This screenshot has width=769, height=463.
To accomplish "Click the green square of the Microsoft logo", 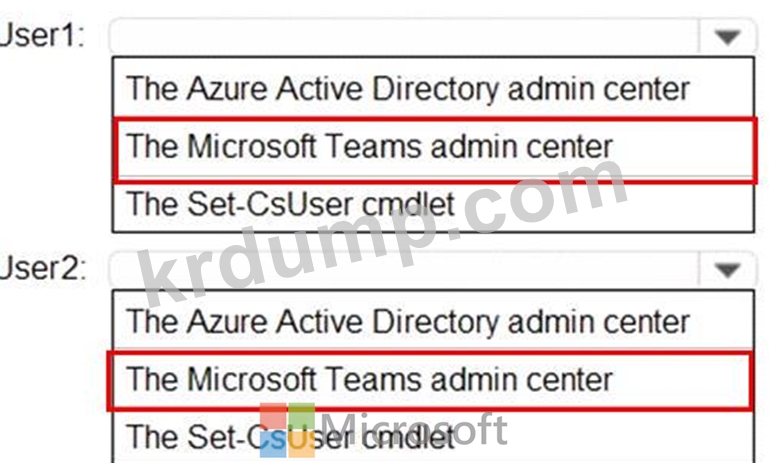I will (x=301, y=417).
